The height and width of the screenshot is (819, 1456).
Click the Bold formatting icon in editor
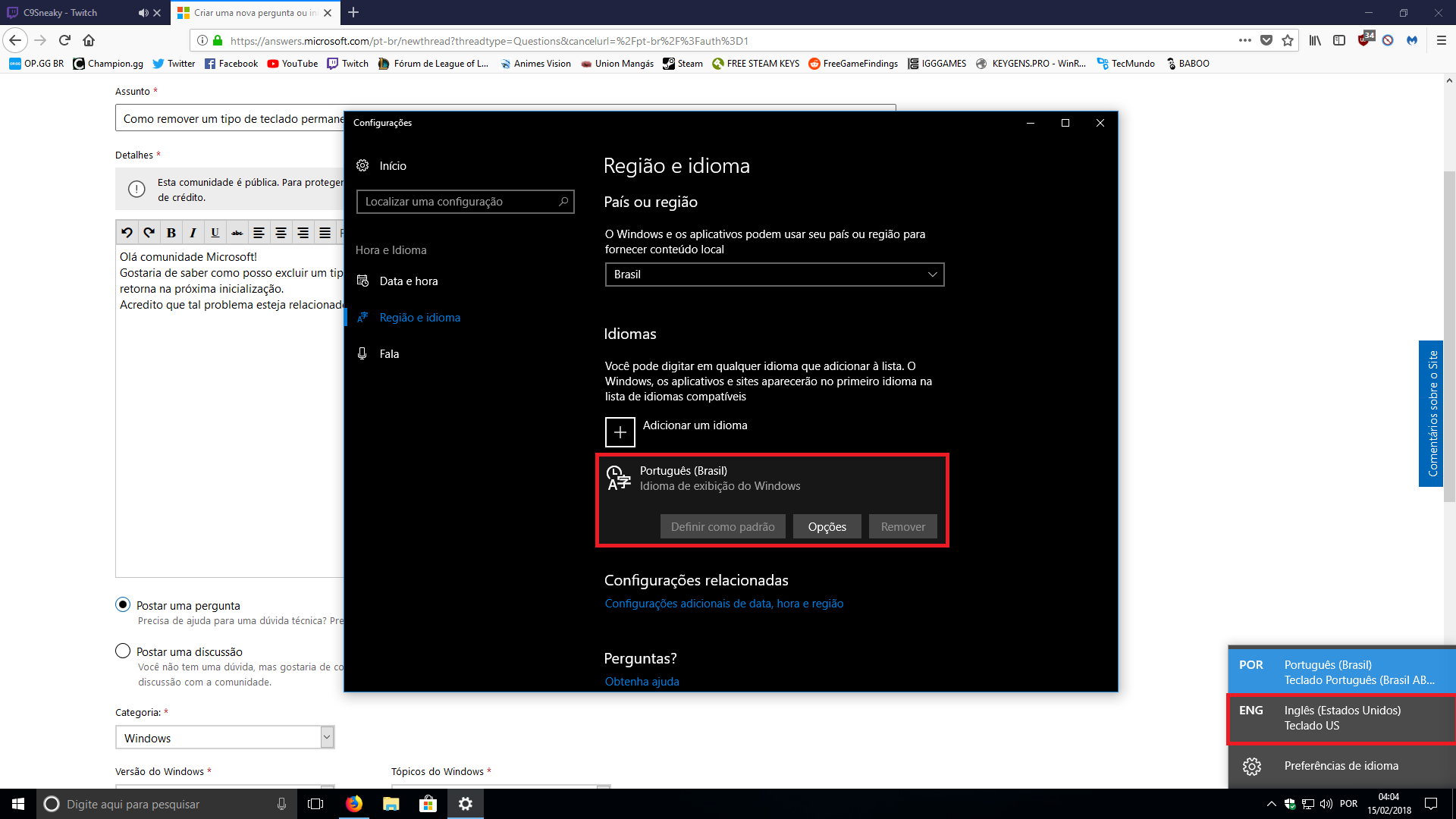(171, 233)
